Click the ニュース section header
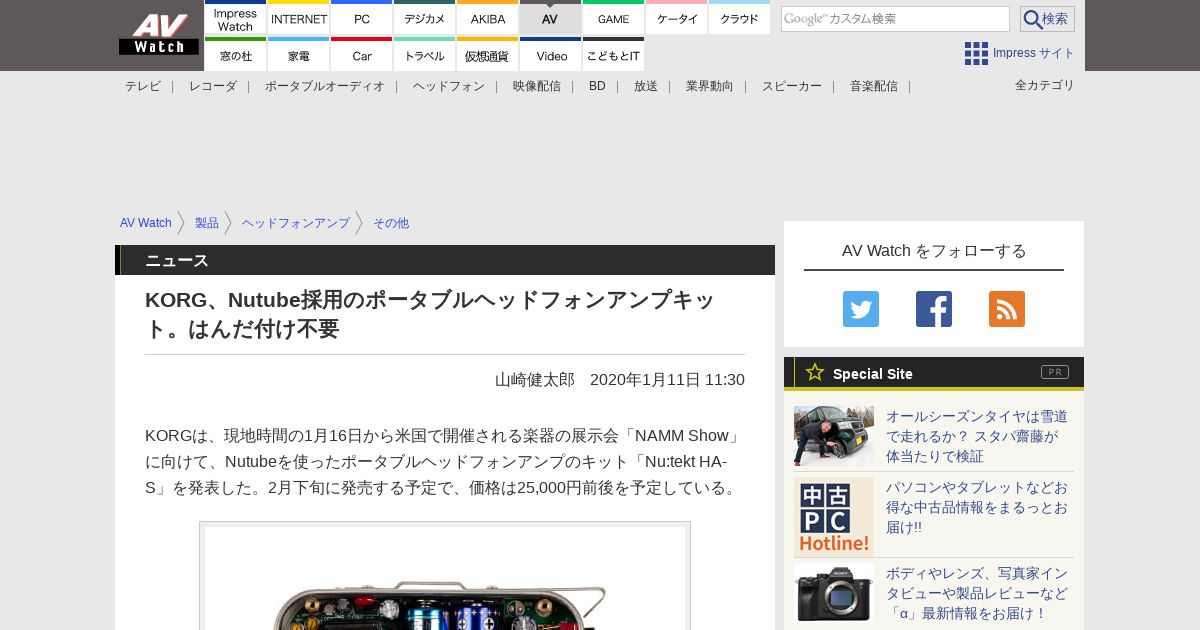Image resolution: width=1200 pixels, height=630 pixels. click(x=445, y=260)
